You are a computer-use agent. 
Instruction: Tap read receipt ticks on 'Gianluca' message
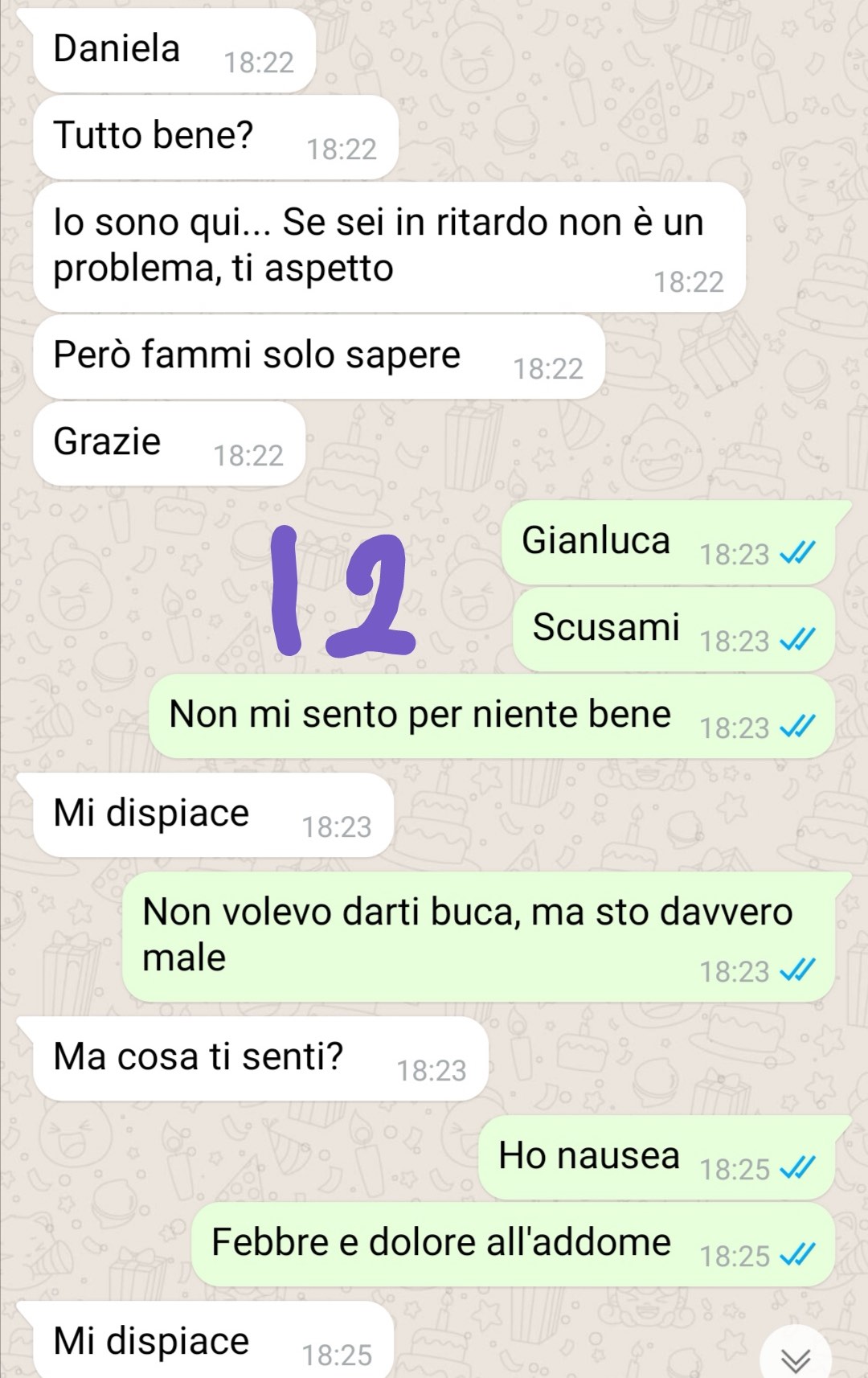[x=798, y=552]
